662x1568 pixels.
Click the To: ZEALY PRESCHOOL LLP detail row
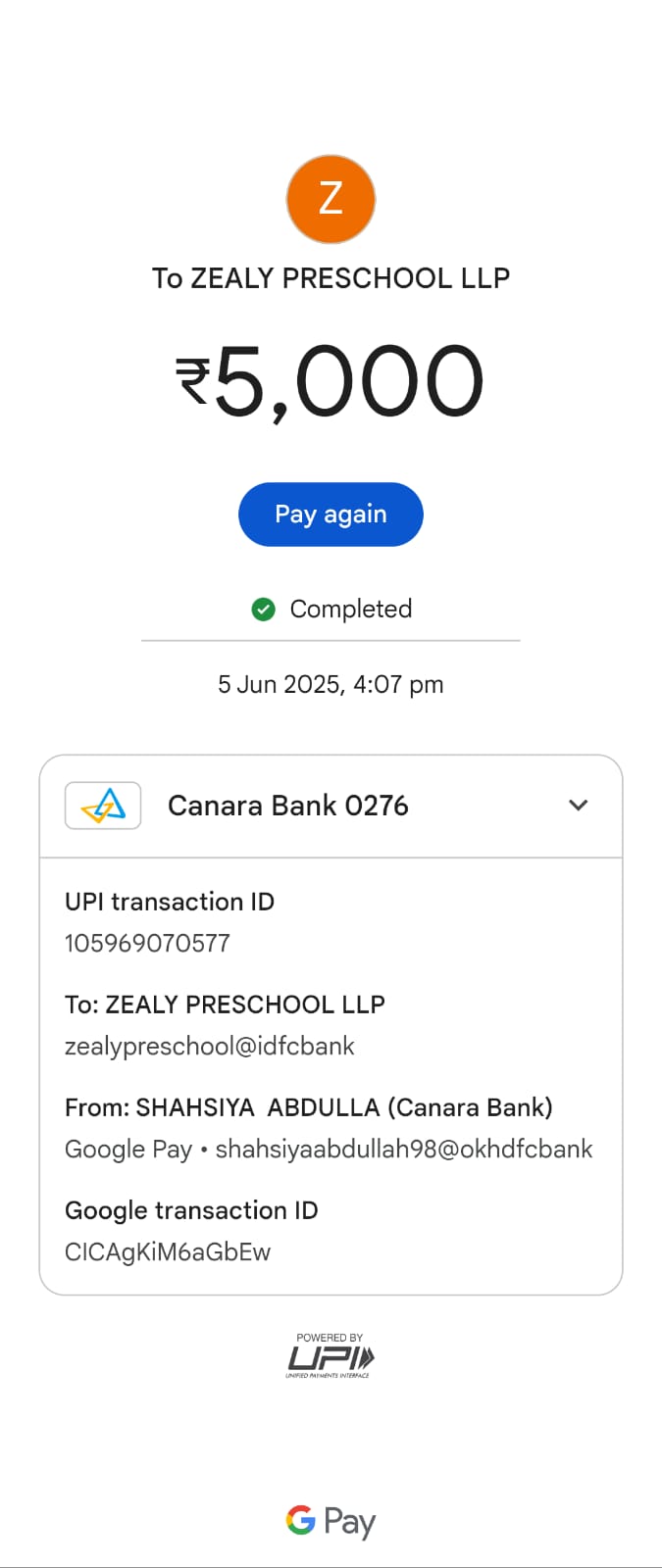225,1004
